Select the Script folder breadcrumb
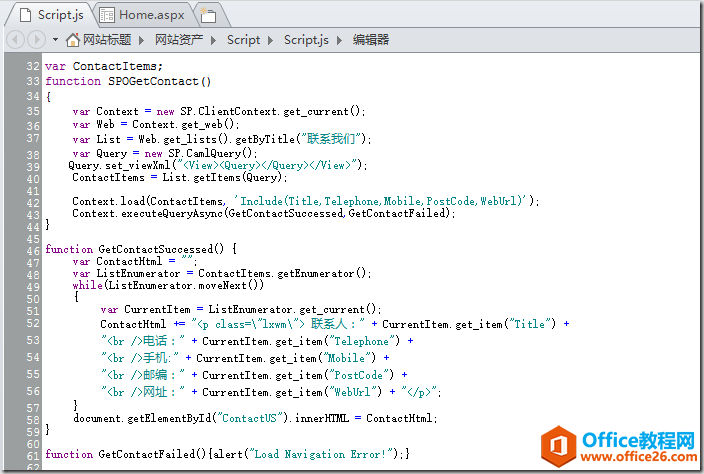 point(243,40)
